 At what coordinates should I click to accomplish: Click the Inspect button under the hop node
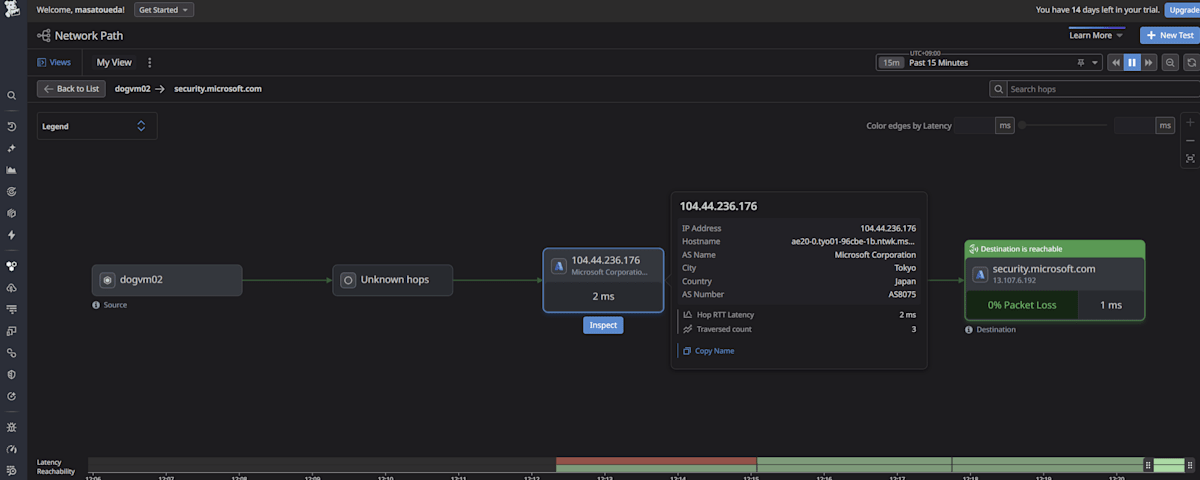[603, 325]
